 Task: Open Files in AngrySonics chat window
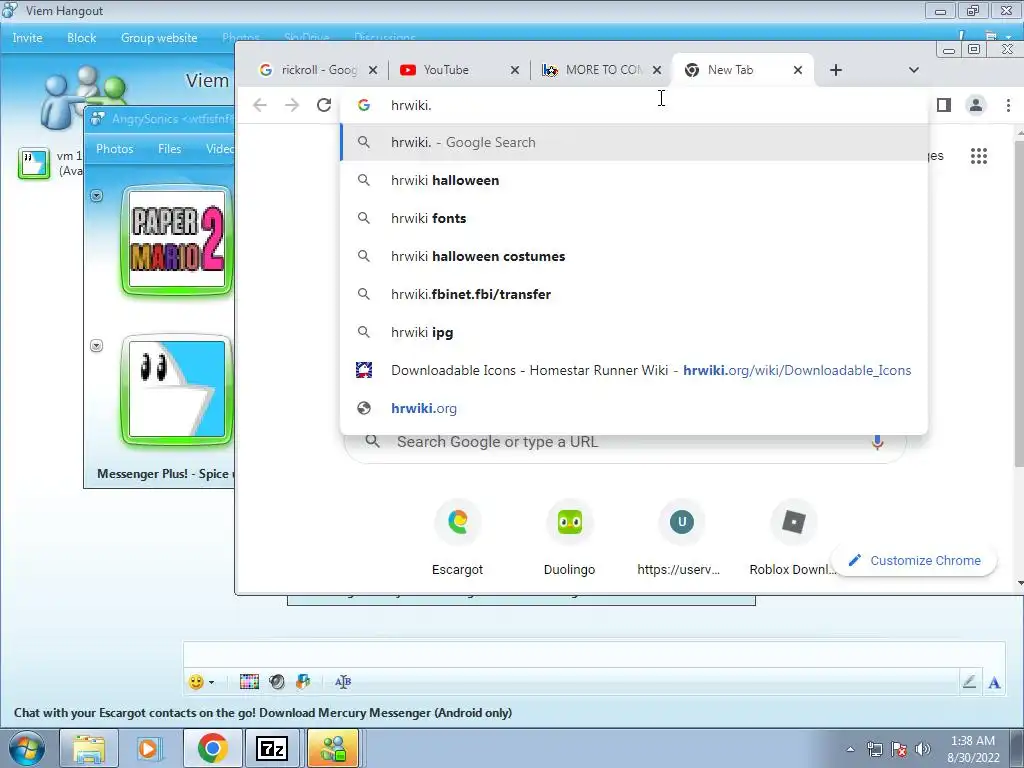[169, 149]
